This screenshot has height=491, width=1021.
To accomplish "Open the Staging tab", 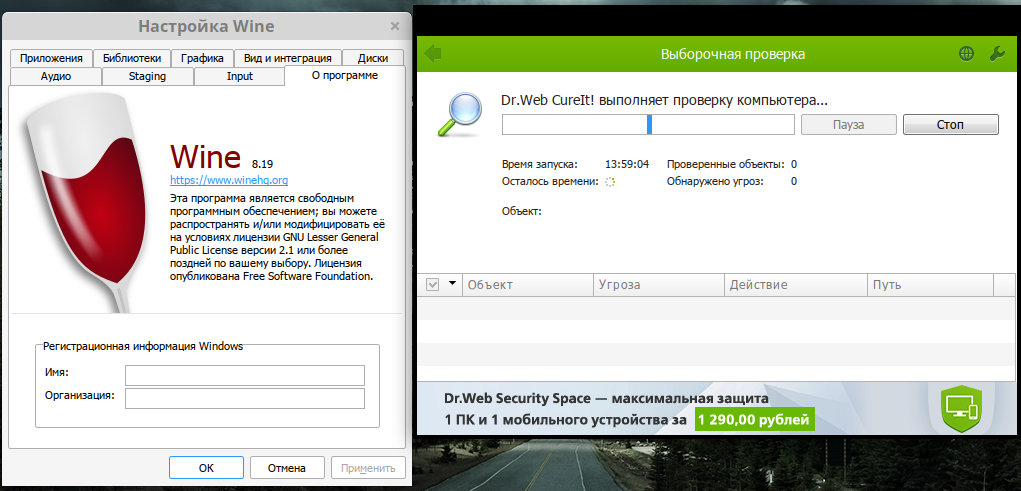I will coord(147,75).
